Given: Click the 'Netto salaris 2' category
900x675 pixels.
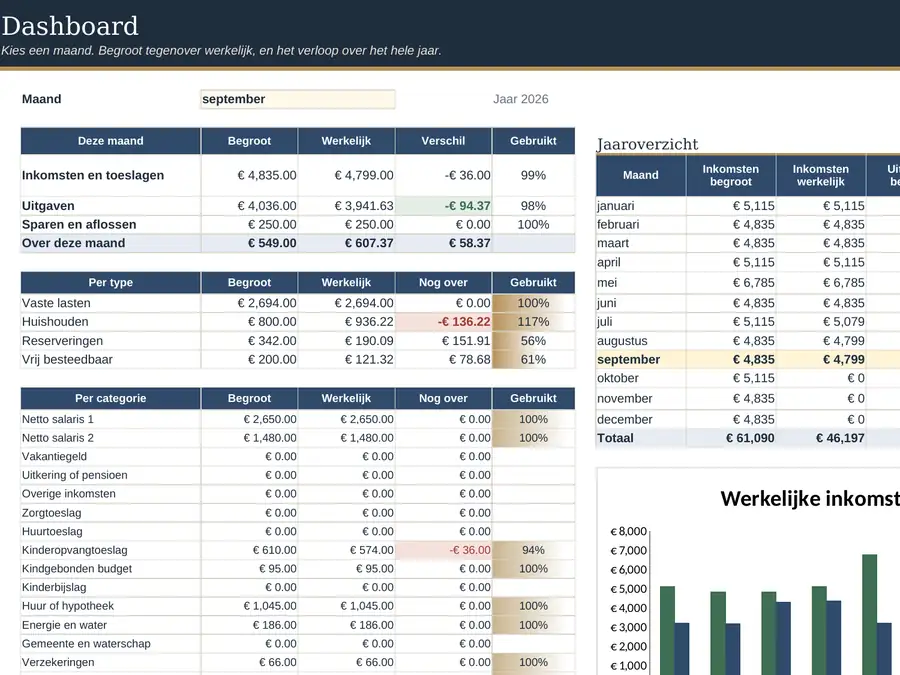Looking at the screenshot, I should 58,438.
